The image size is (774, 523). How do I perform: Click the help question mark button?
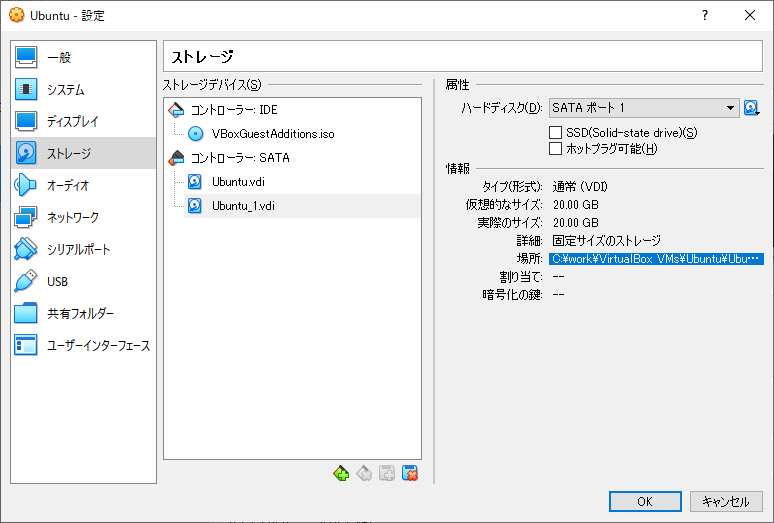click(x=705, y=15)
